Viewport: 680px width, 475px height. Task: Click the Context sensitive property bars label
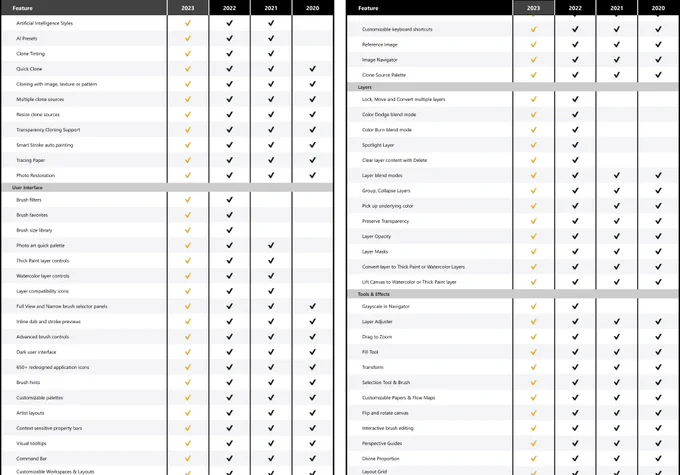click(49, 428)
